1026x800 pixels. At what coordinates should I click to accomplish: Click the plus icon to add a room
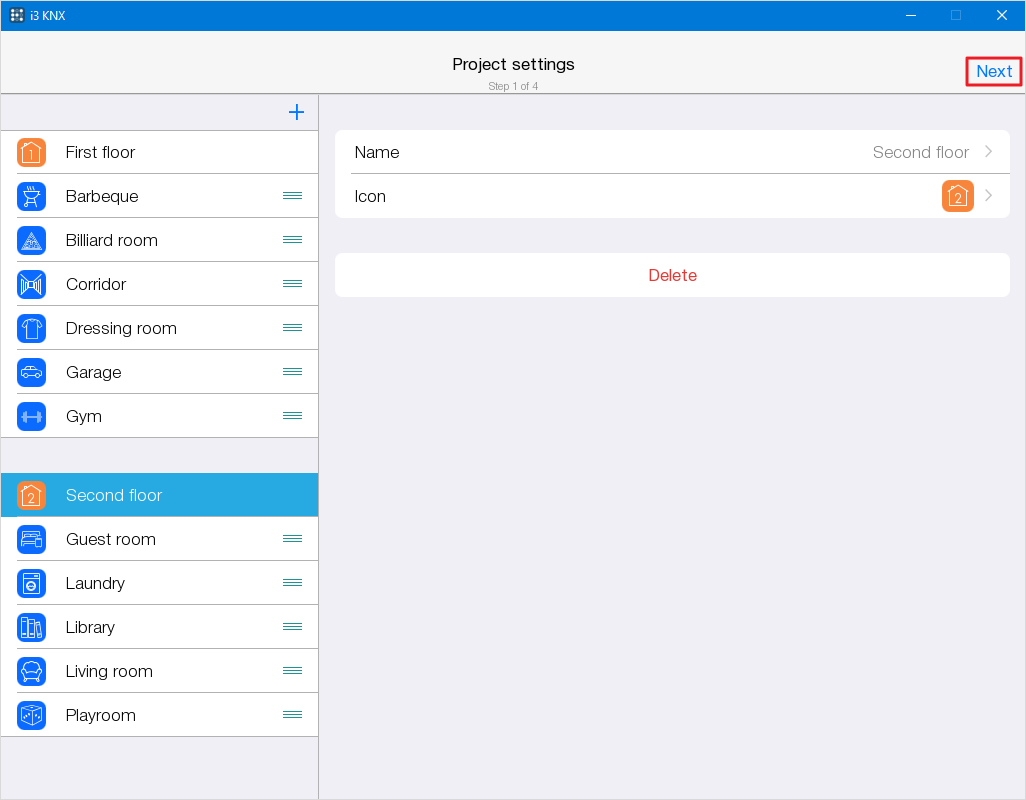click(x=296, y=112)
